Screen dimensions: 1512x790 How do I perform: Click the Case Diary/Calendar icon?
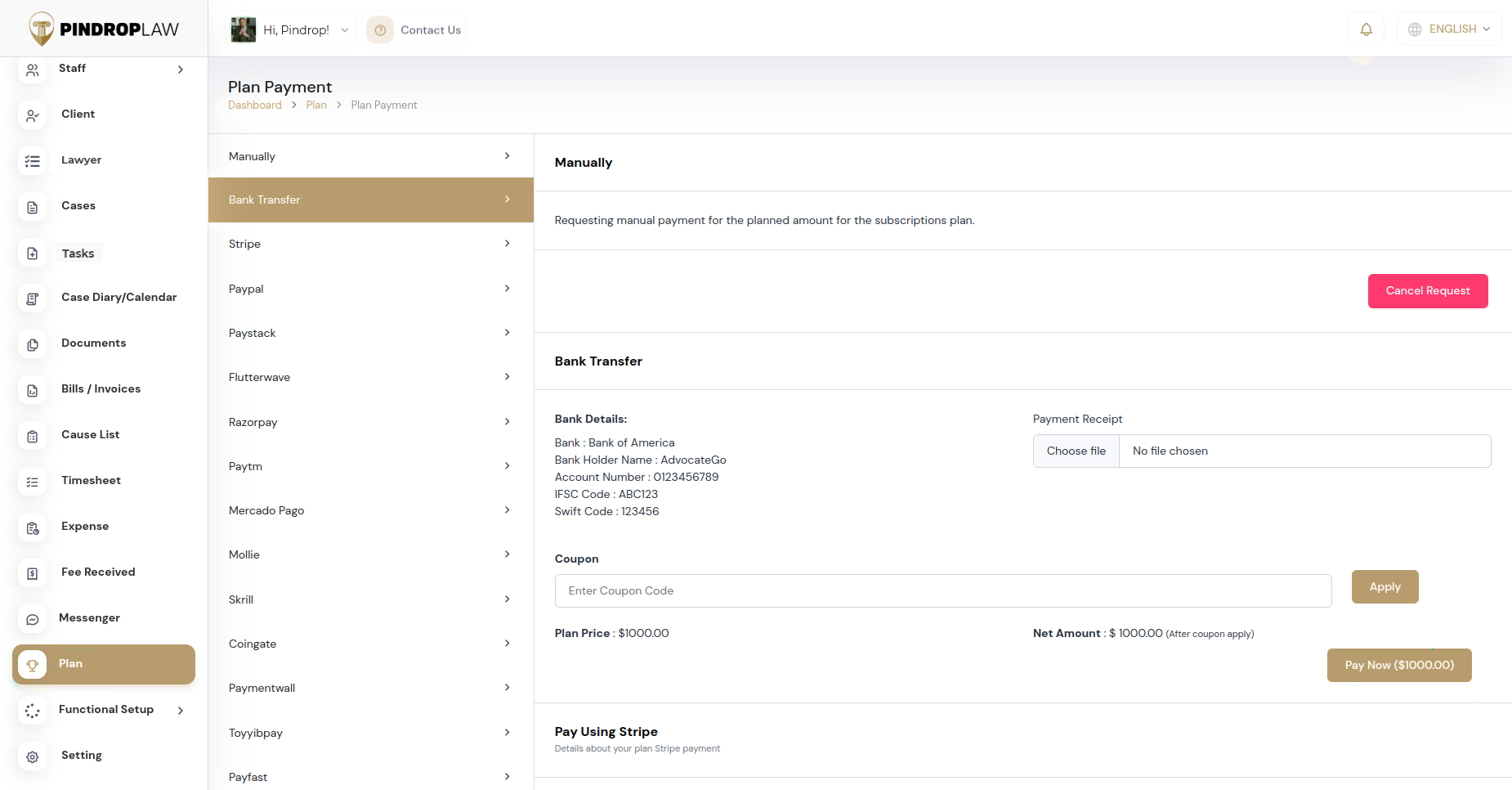pyautogui.click(x=32, y=299)
